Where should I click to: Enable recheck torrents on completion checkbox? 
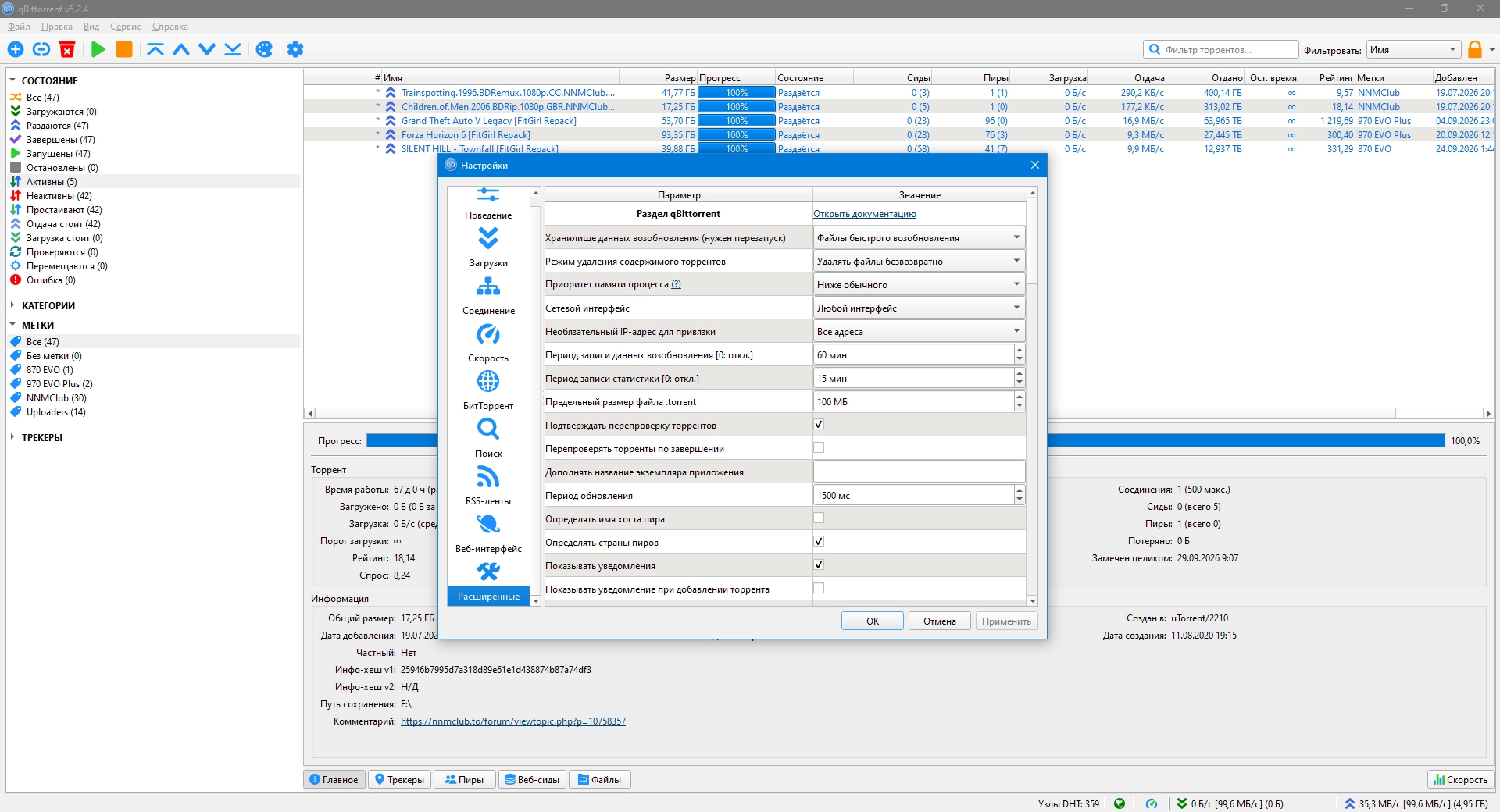pyautogui.click(x=819, y=448)
